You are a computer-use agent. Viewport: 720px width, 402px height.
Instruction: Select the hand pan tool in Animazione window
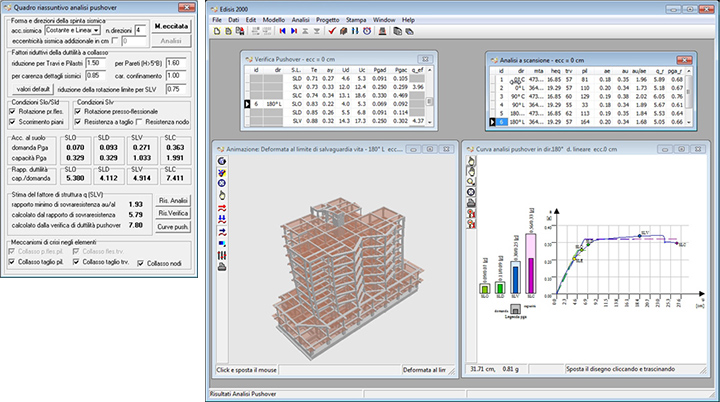[x=222, y=195]
